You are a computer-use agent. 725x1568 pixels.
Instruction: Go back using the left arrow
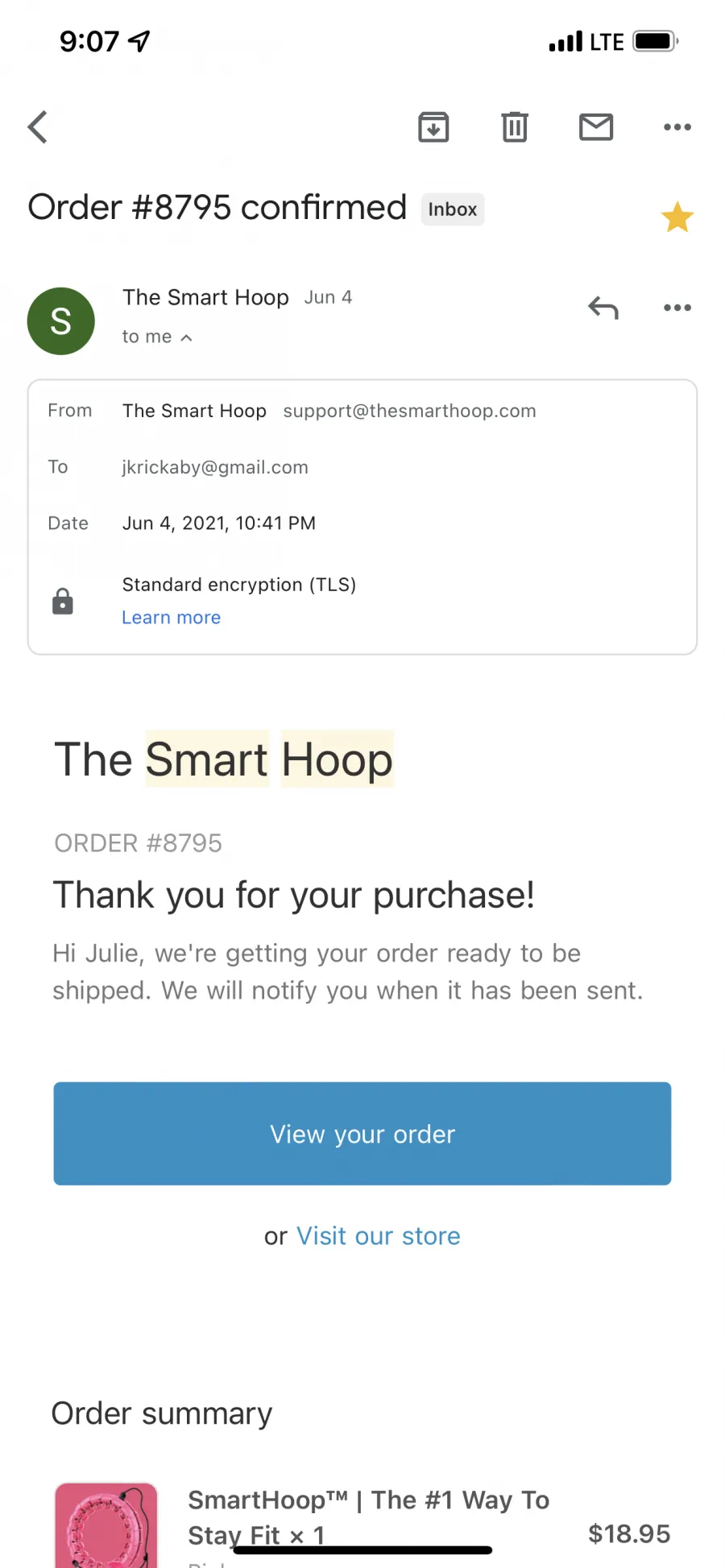38,126
